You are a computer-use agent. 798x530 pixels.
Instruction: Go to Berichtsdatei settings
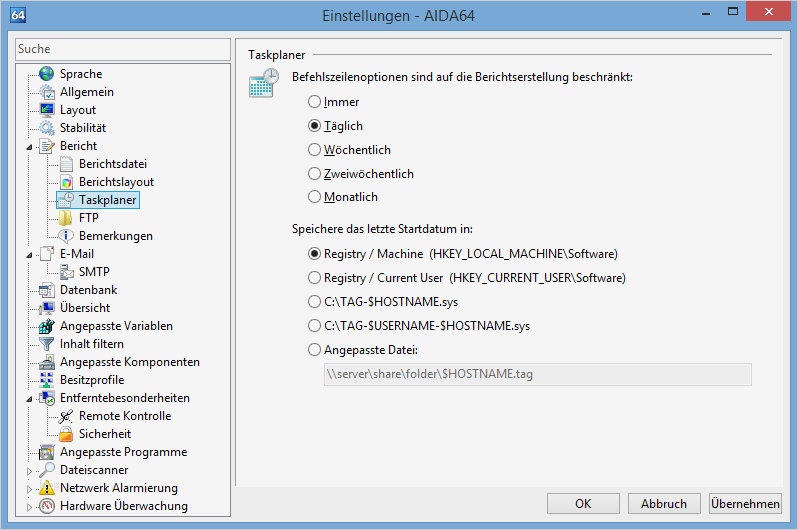113,164
